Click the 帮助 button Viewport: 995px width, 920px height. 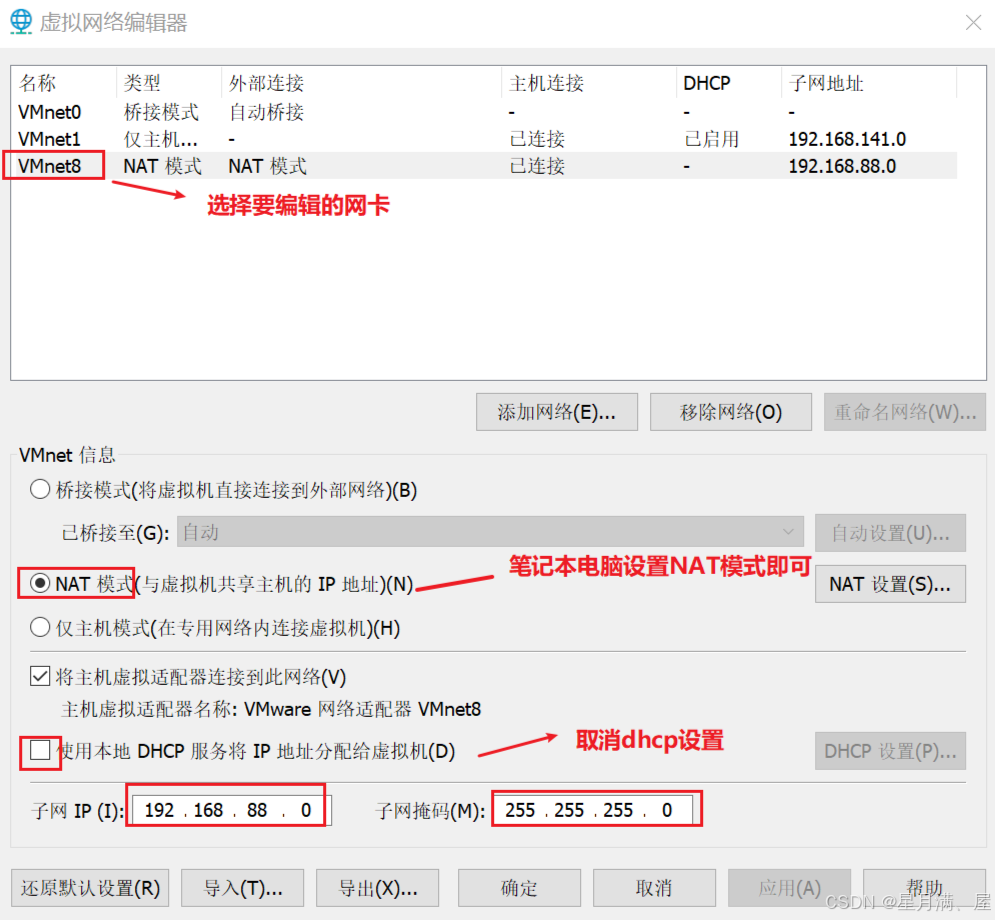(924, 888)
